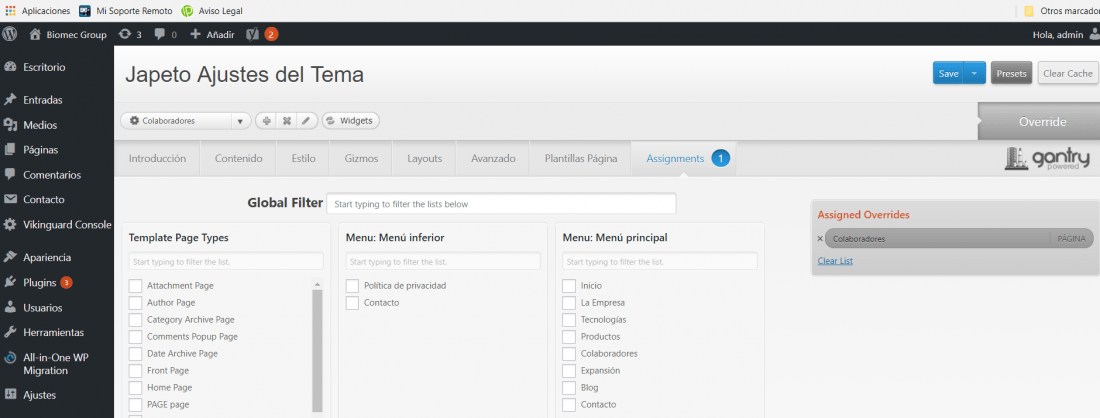Viewport: 1100px width, 418px height.
Task: Click the Menú principal filter field
Action: [x=659, y=261]
